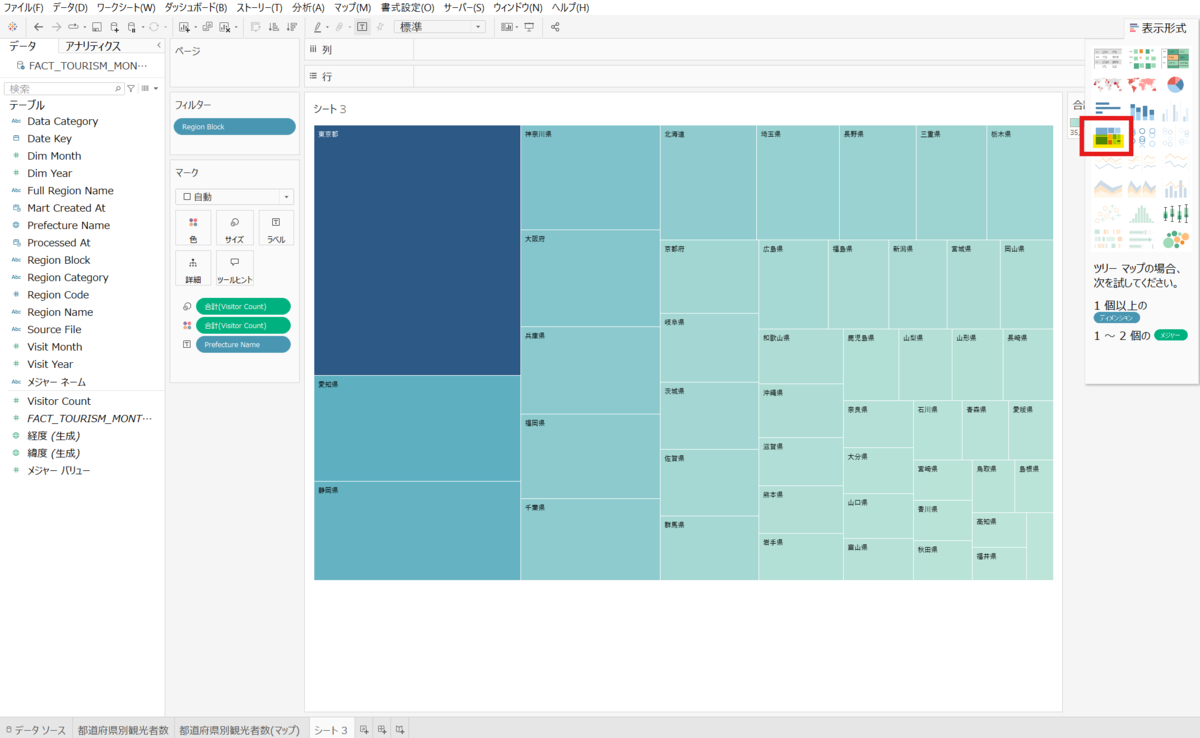Viewport: 1200px width, 738px height.
Task: Click the show/hide cards toolbar icon
Action: [x=508, y=27]
